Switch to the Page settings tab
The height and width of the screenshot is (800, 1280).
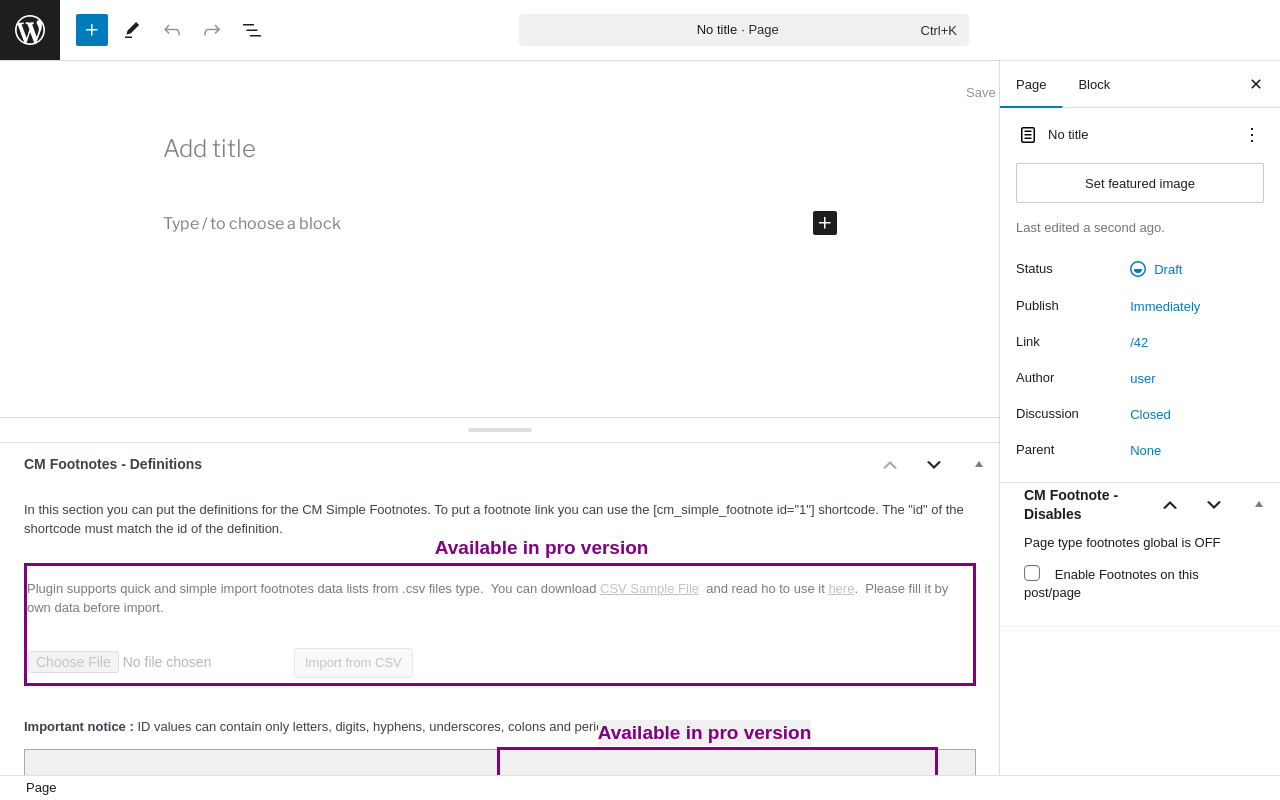pyautogui.click(x=1031, y=84)
